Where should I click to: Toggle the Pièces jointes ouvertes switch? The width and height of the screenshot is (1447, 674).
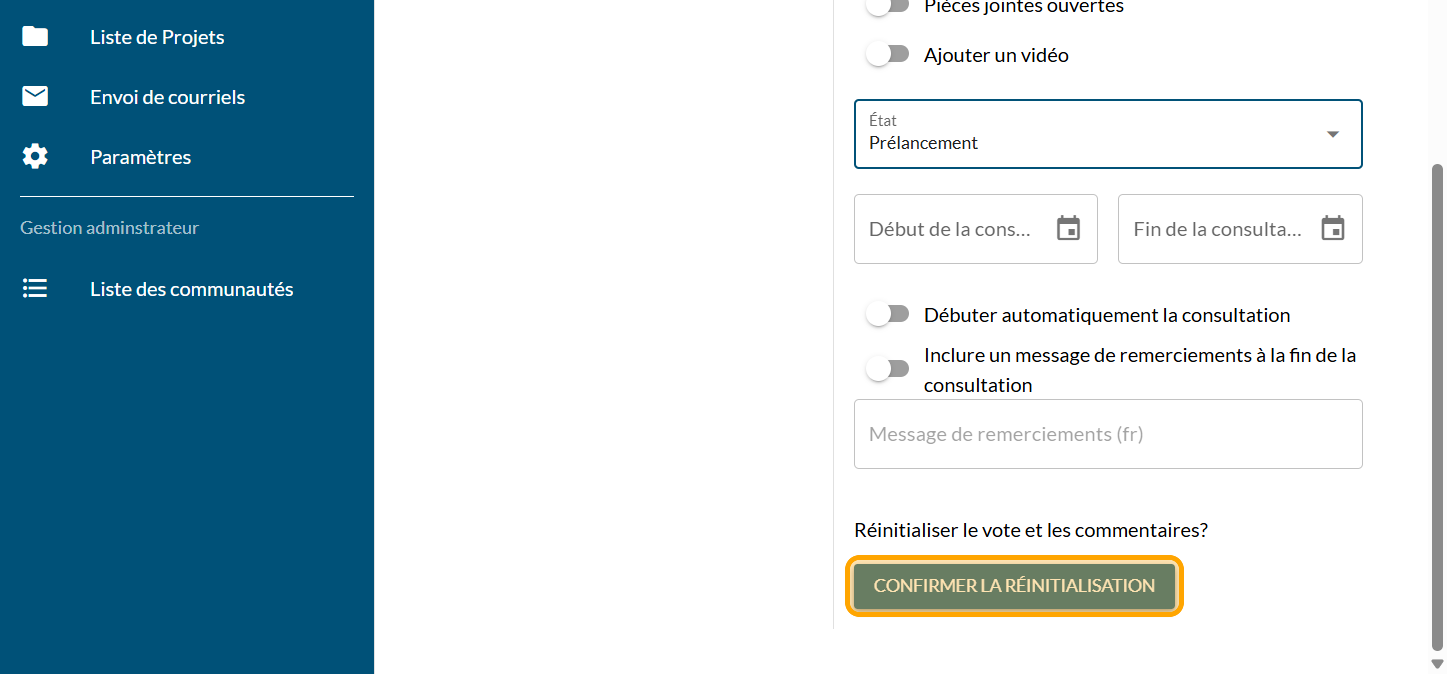[887, 6]
